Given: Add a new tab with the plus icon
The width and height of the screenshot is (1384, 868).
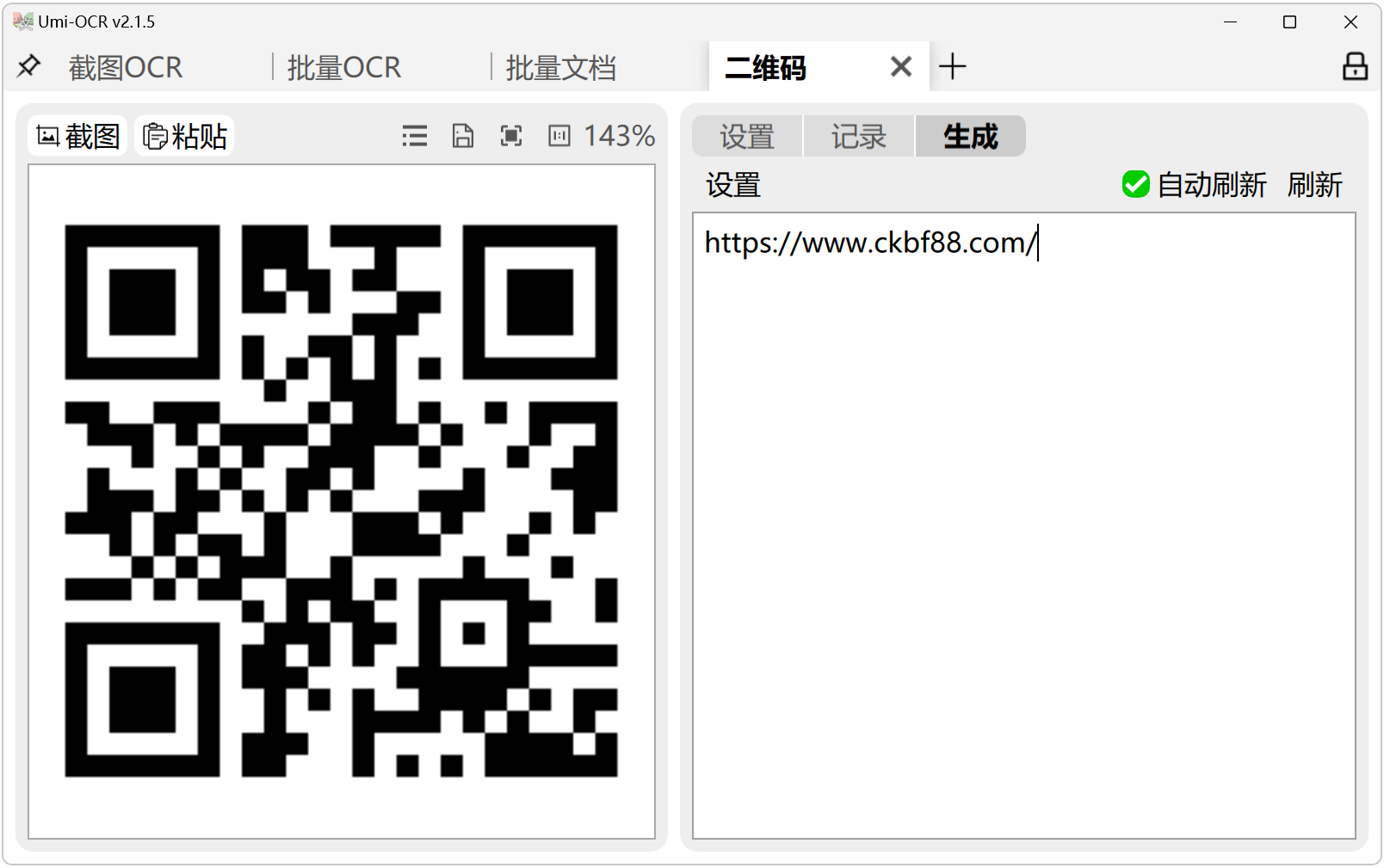Looking at the screenshot, I should click(953, 66).
